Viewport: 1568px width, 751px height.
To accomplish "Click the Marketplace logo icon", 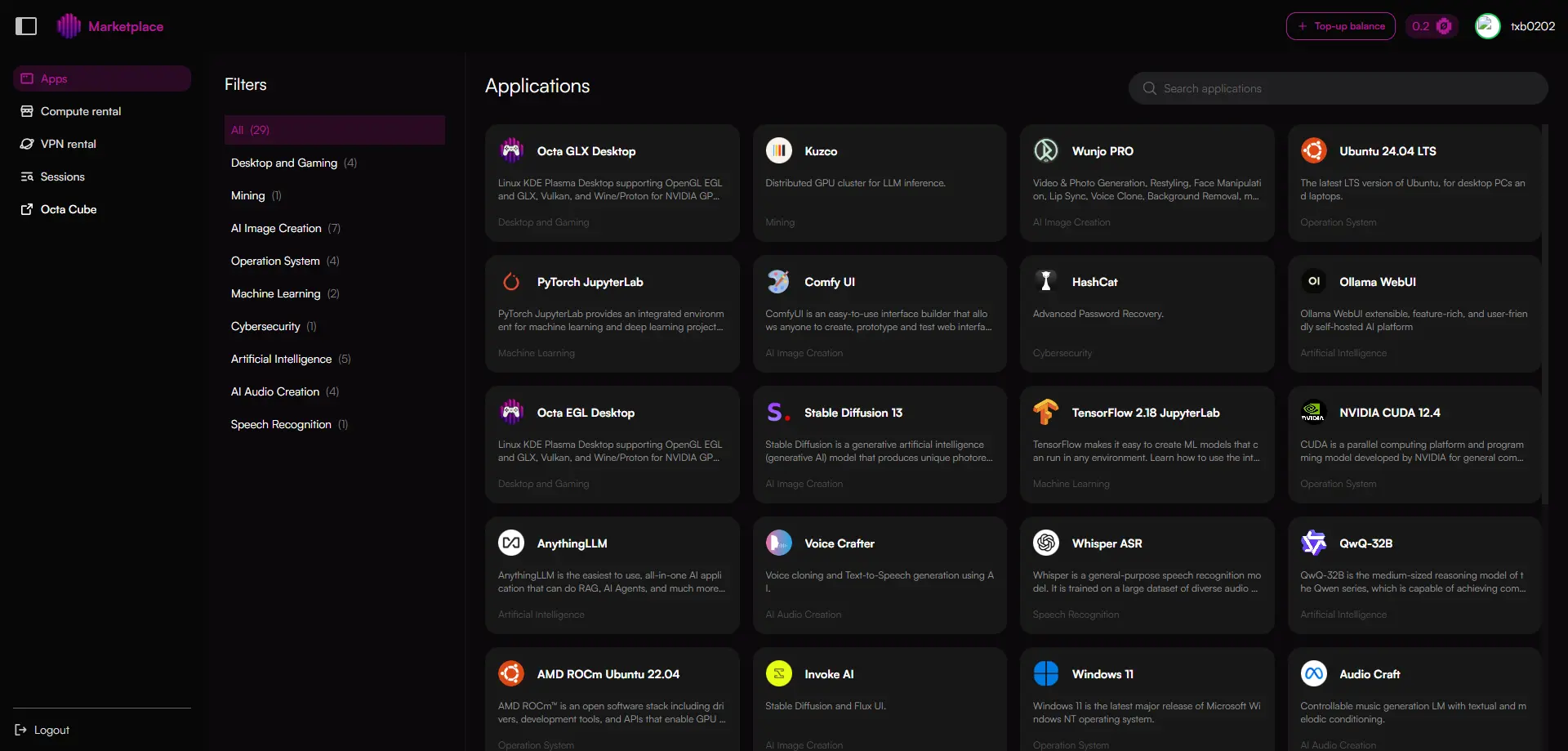I will (69, 26).
